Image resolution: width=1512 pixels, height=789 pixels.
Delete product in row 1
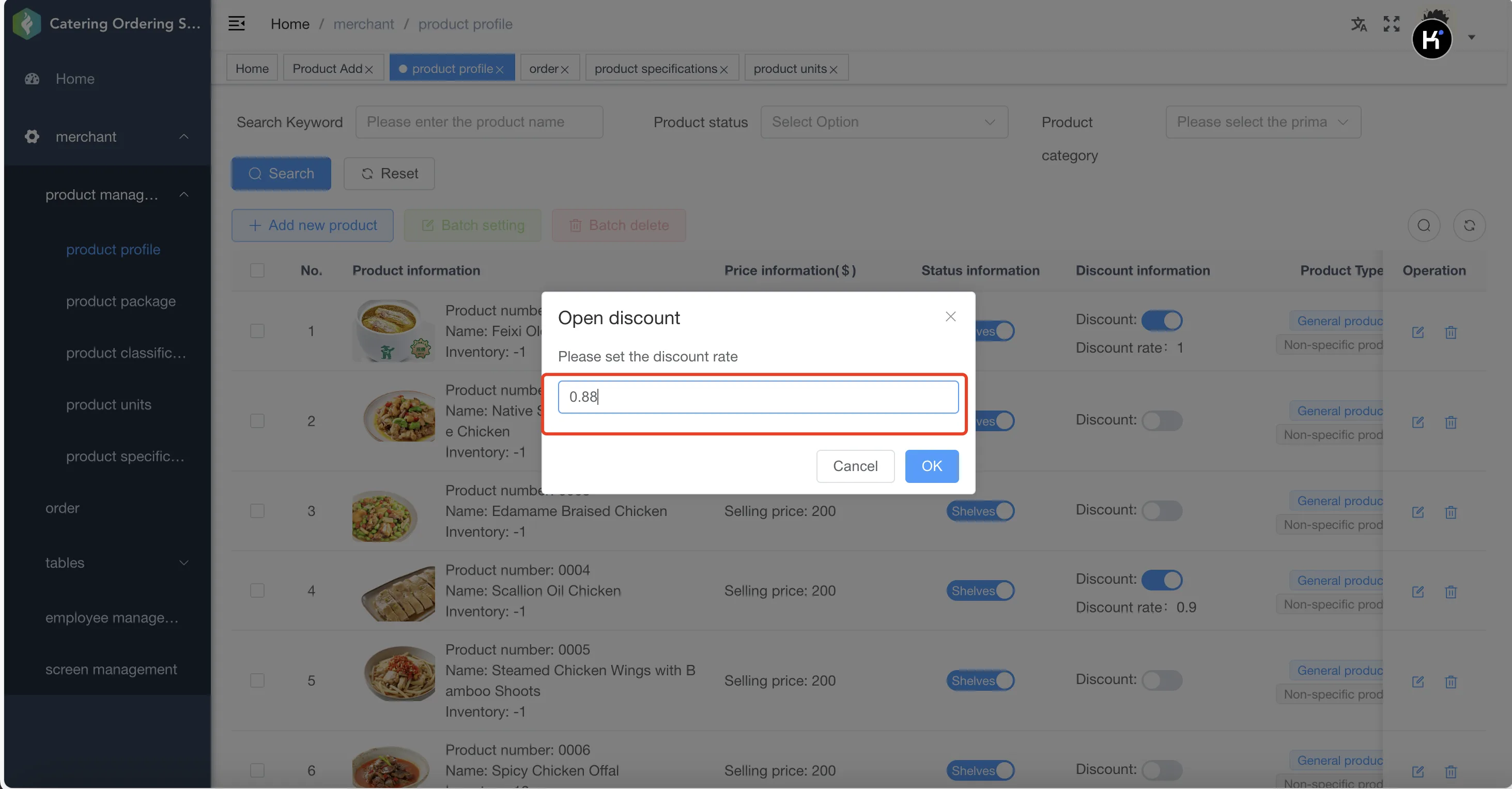(x=1451, y=332)
